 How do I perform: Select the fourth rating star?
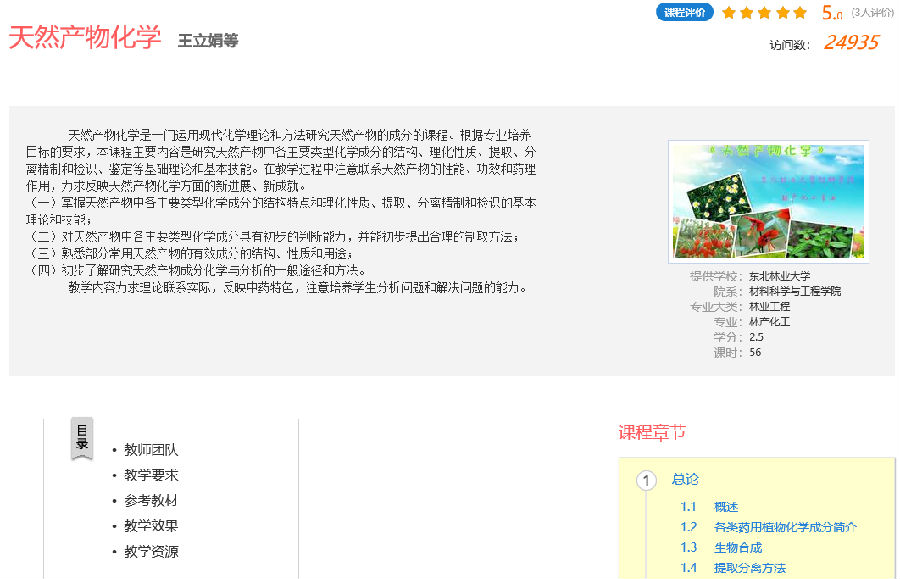[782, 13]
